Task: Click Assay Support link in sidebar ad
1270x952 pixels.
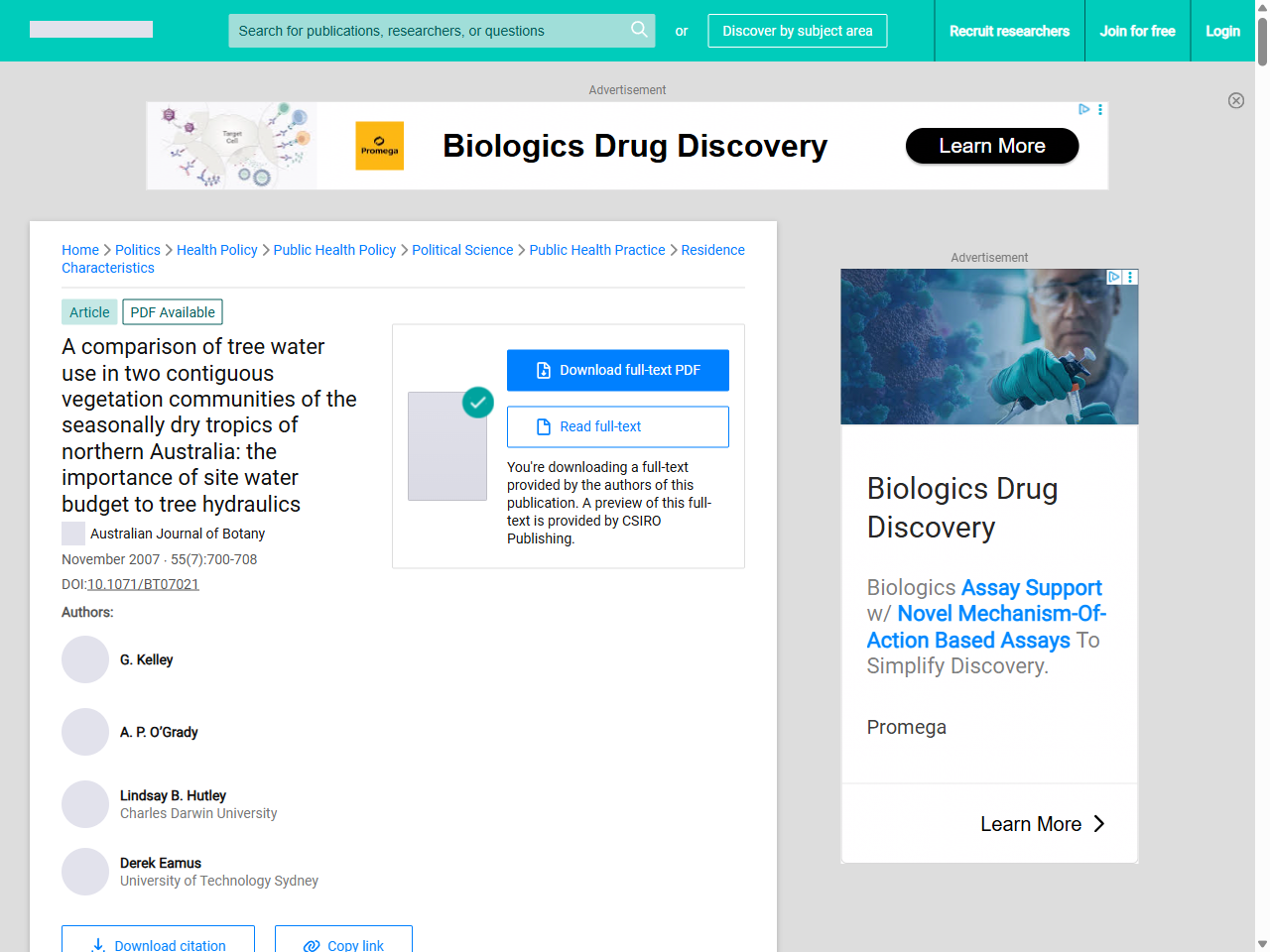Action: pos(1032,588)
